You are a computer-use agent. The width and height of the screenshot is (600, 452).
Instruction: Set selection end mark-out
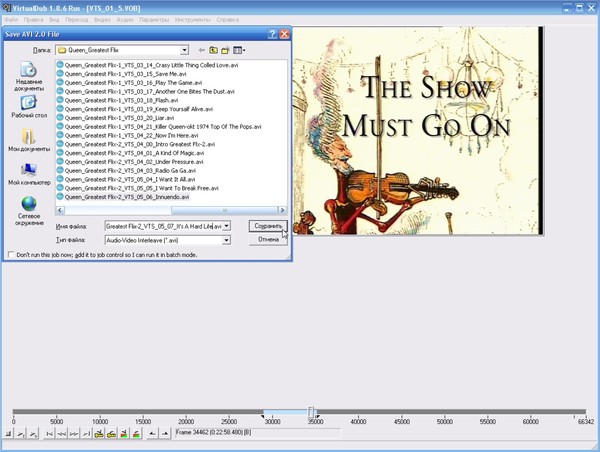tap(165, 434)
